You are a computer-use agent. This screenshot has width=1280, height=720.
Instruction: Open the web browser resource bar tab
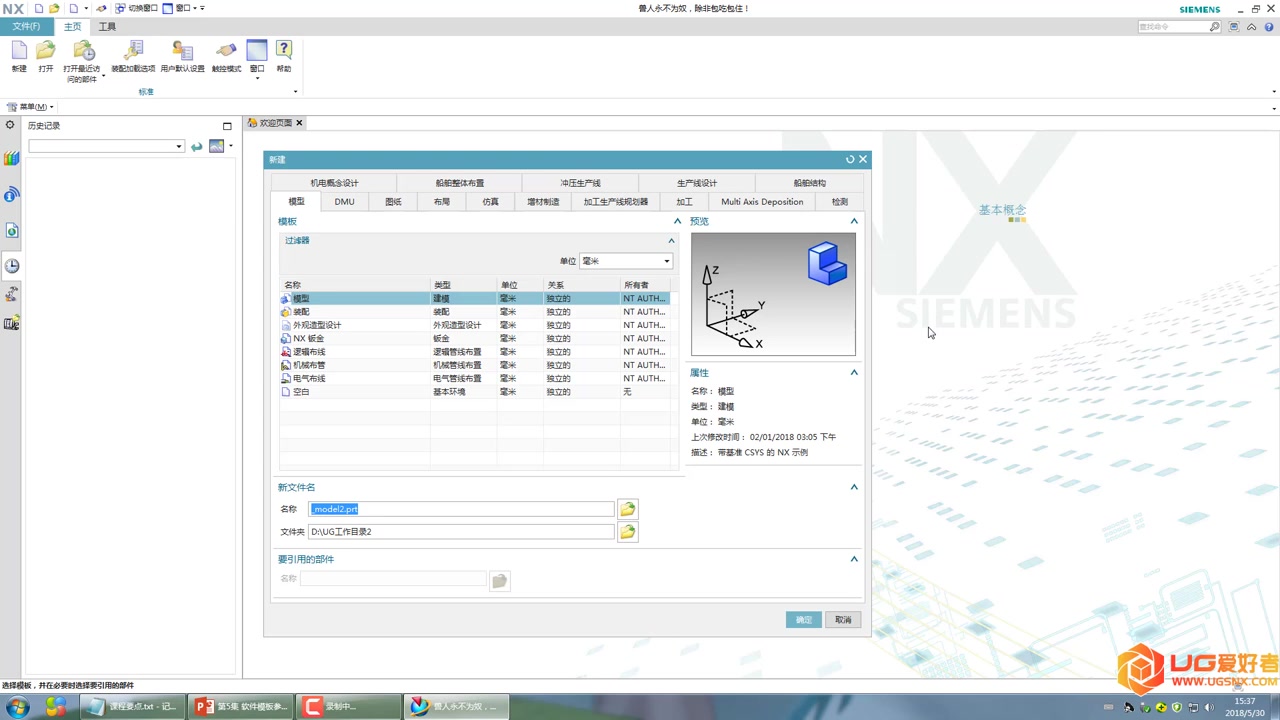click(12, 231)
